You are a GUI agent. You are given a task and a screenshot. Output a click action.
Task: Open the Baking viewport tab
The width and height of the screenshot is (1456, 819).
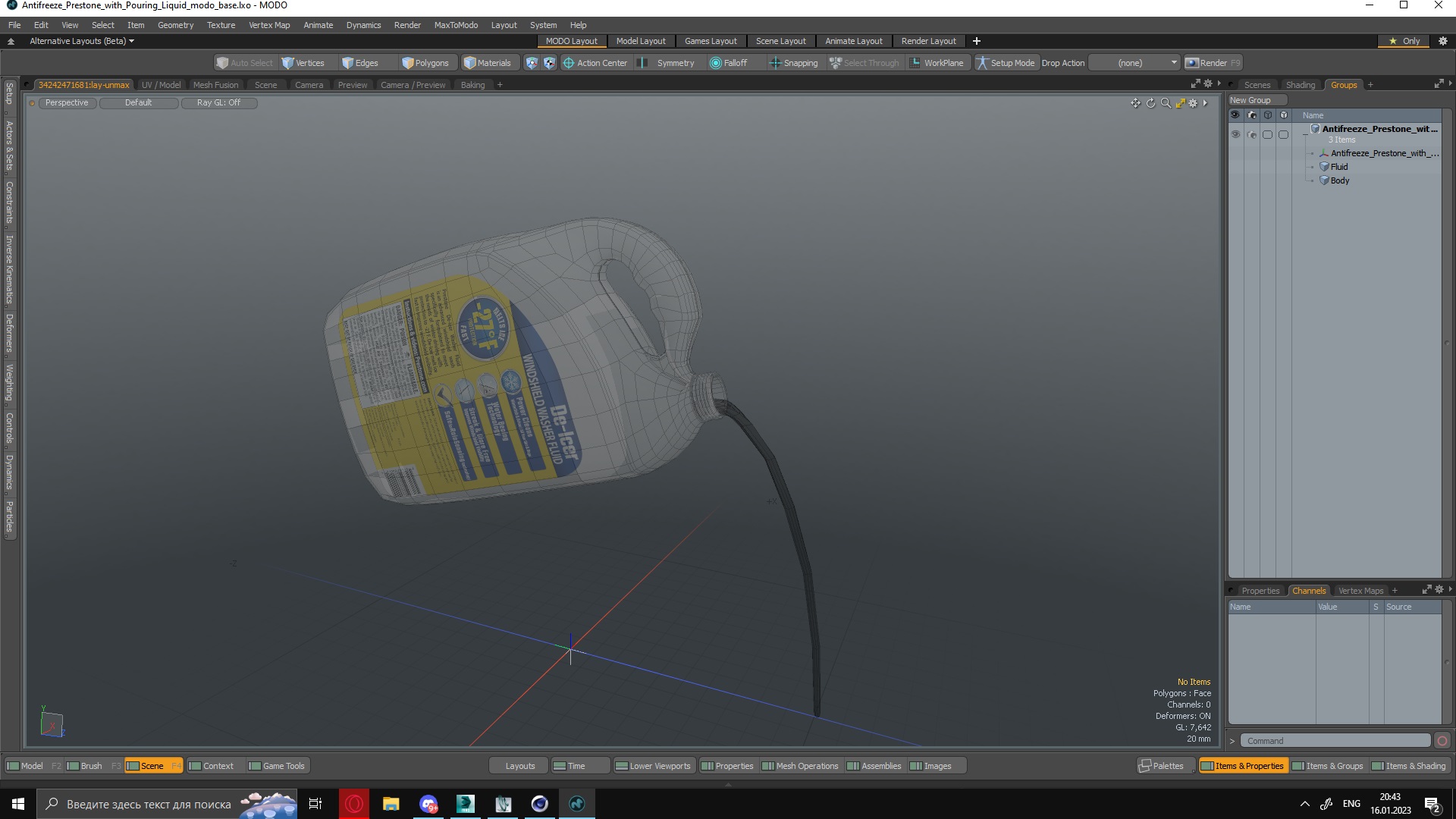pyautogui.click(x=472, y=85)
